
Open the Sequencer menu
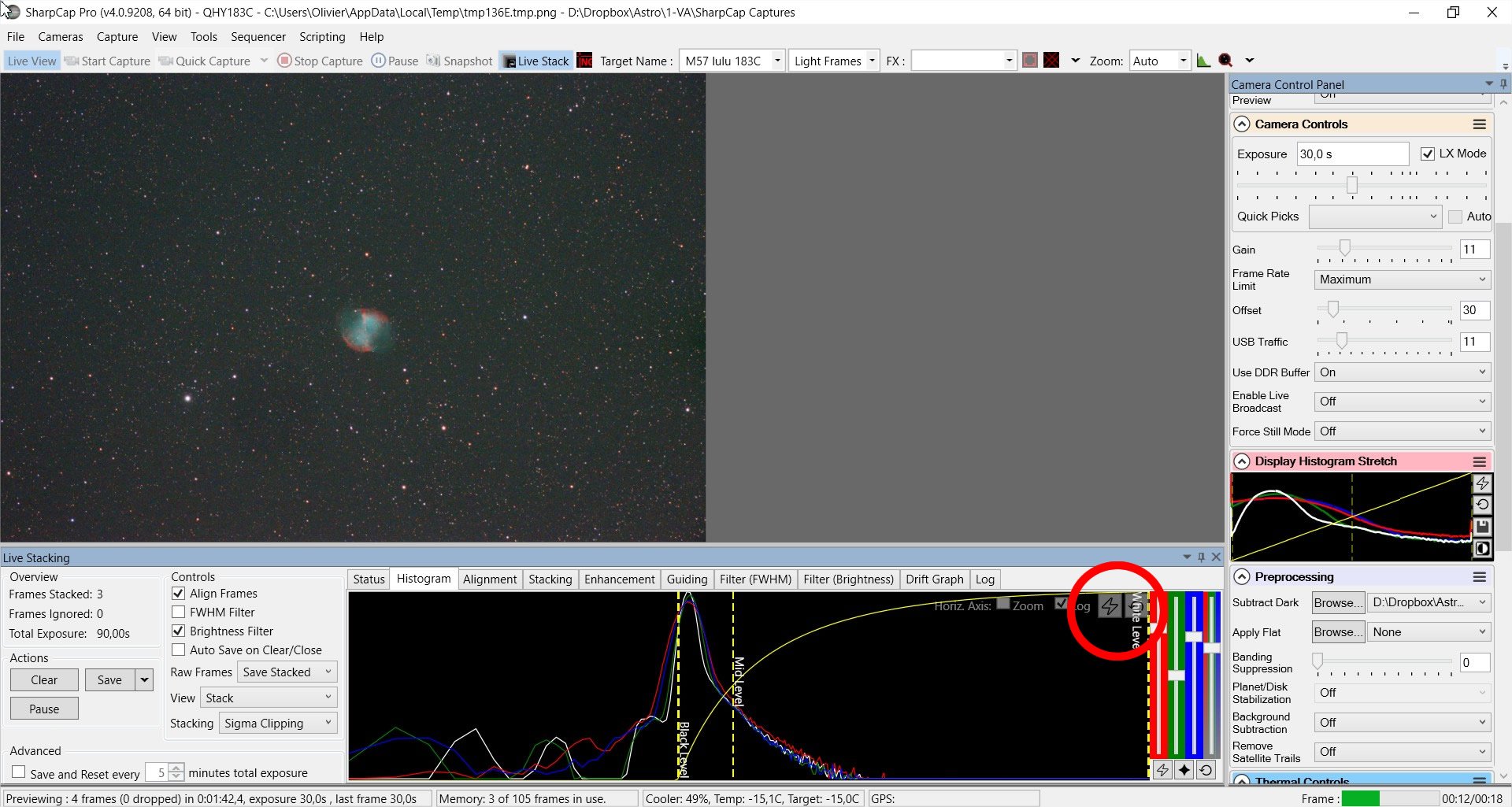click(258, 37)
